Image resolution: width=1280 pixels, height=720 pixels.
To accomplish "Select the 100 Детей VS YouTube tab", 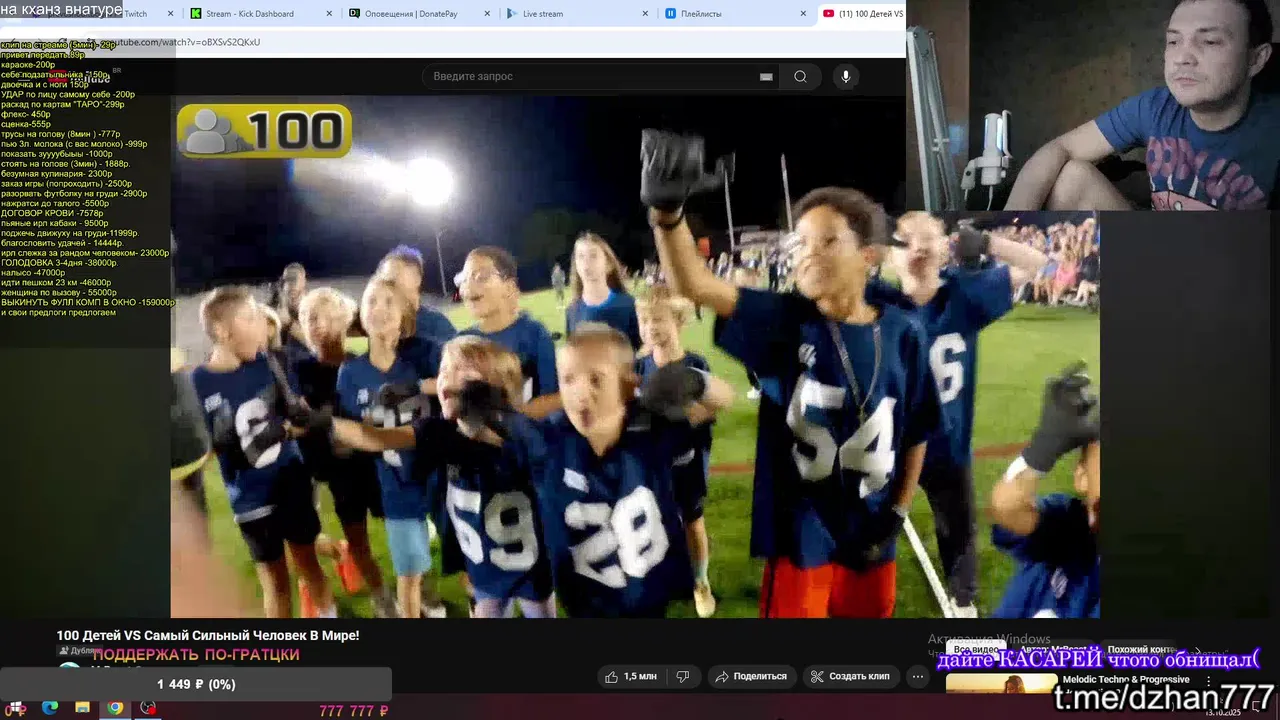I will (x=862, y=14).
